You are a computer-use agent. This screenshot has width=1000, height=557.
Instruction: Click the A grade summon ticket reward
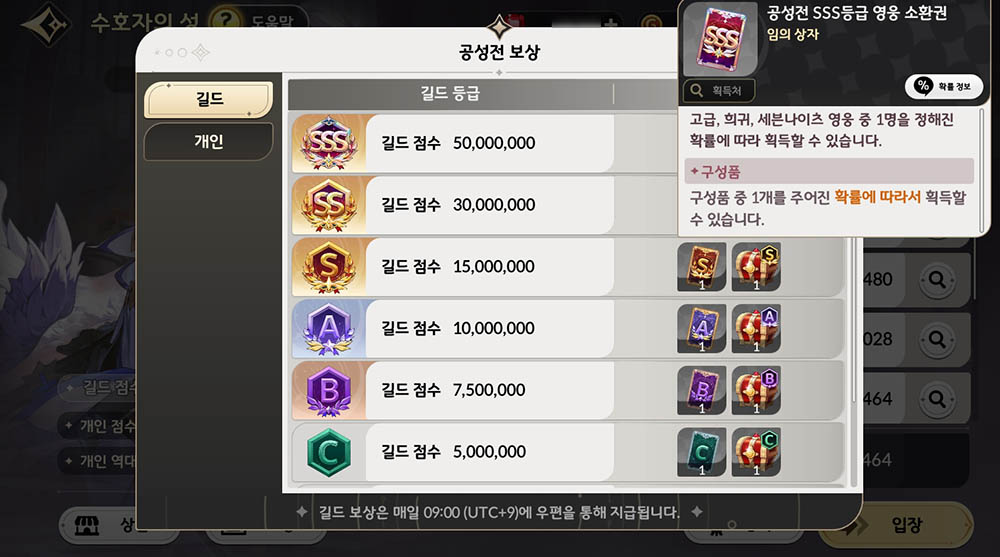(702, 329)
